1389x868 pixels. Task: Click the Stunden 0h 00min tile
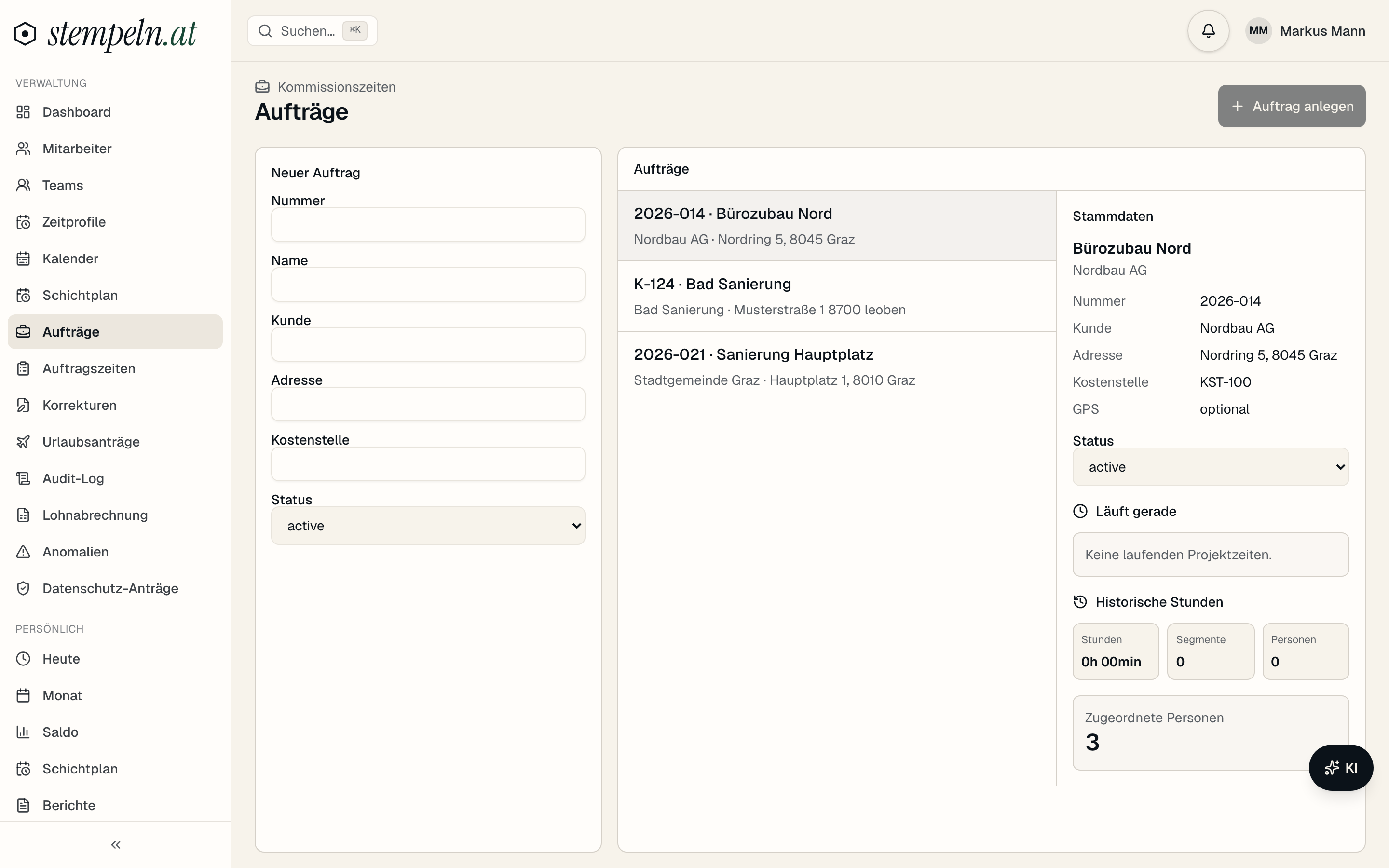coord(1116,651)
